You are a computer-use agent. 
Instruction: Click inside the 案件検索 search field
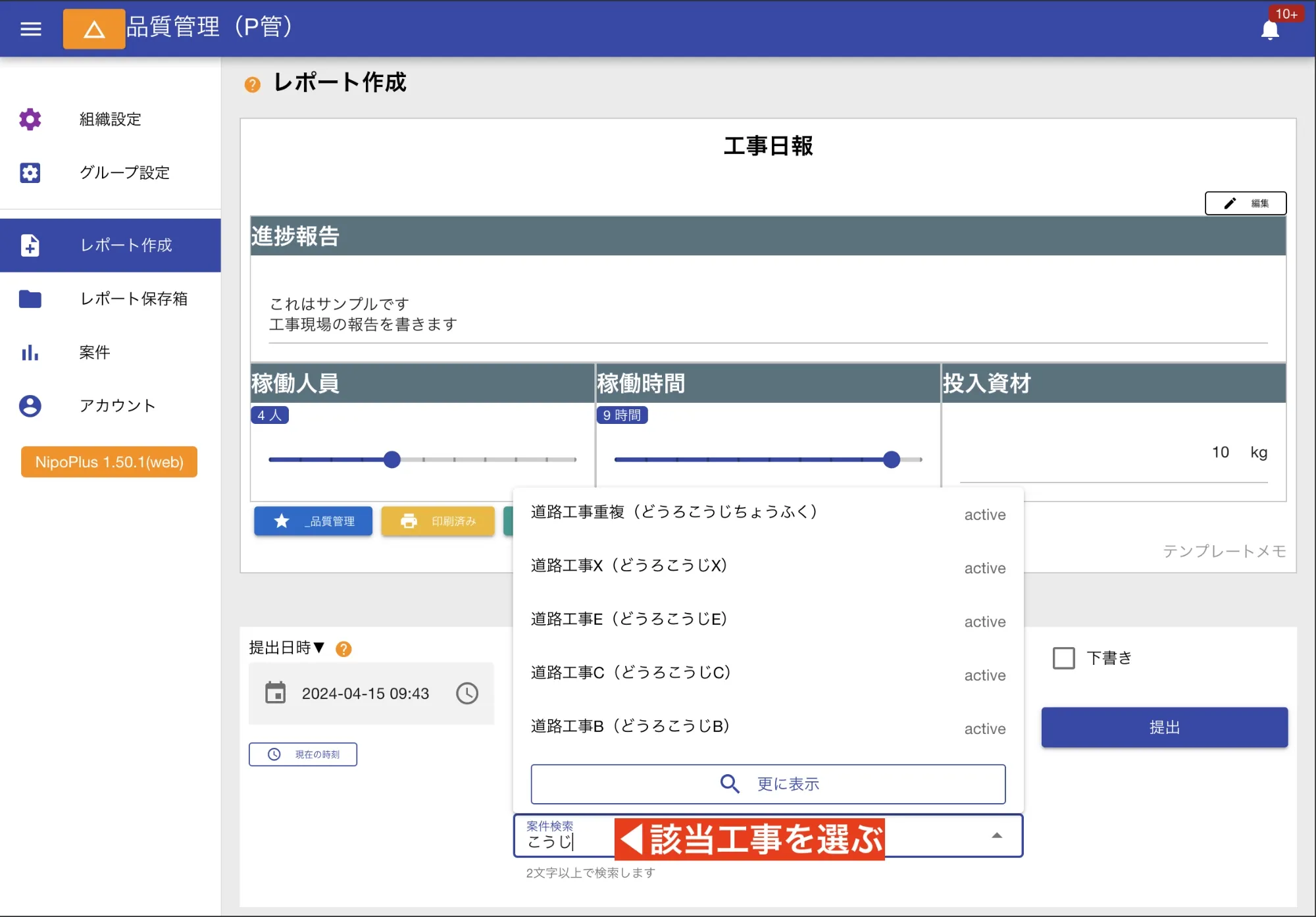pyautogui.click(x=566, y=841)
